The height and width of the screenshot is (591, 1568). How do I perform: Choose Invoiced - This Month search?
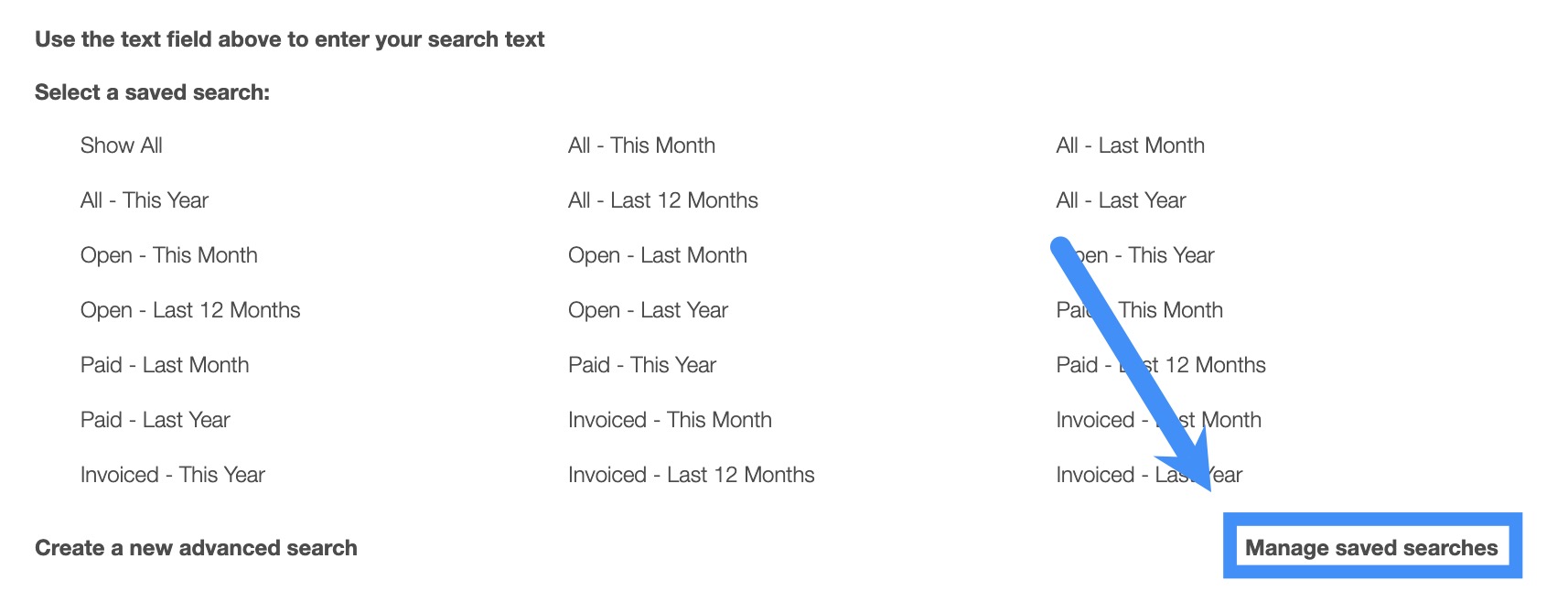(x=670, y=420)
